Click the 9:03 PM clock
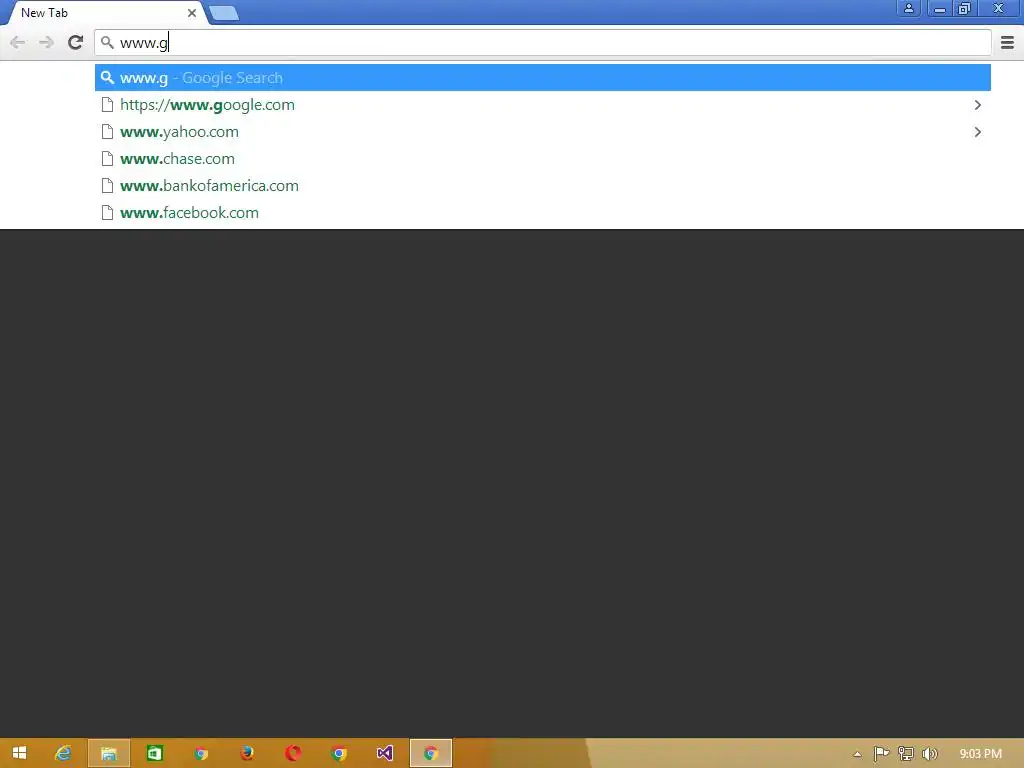The width and height of the screenshot is (1024, 768). pyautogui.click(x=980, y=754)
